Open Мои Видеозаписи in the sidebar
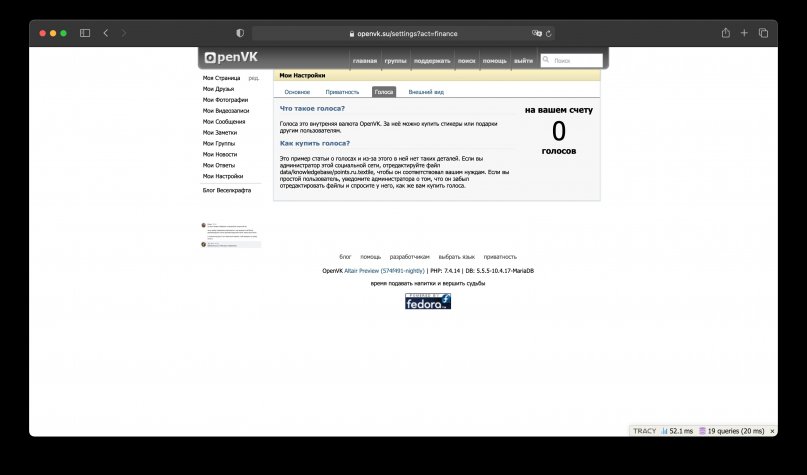Viewport: 807px width, 475px height. coord(226,111)
